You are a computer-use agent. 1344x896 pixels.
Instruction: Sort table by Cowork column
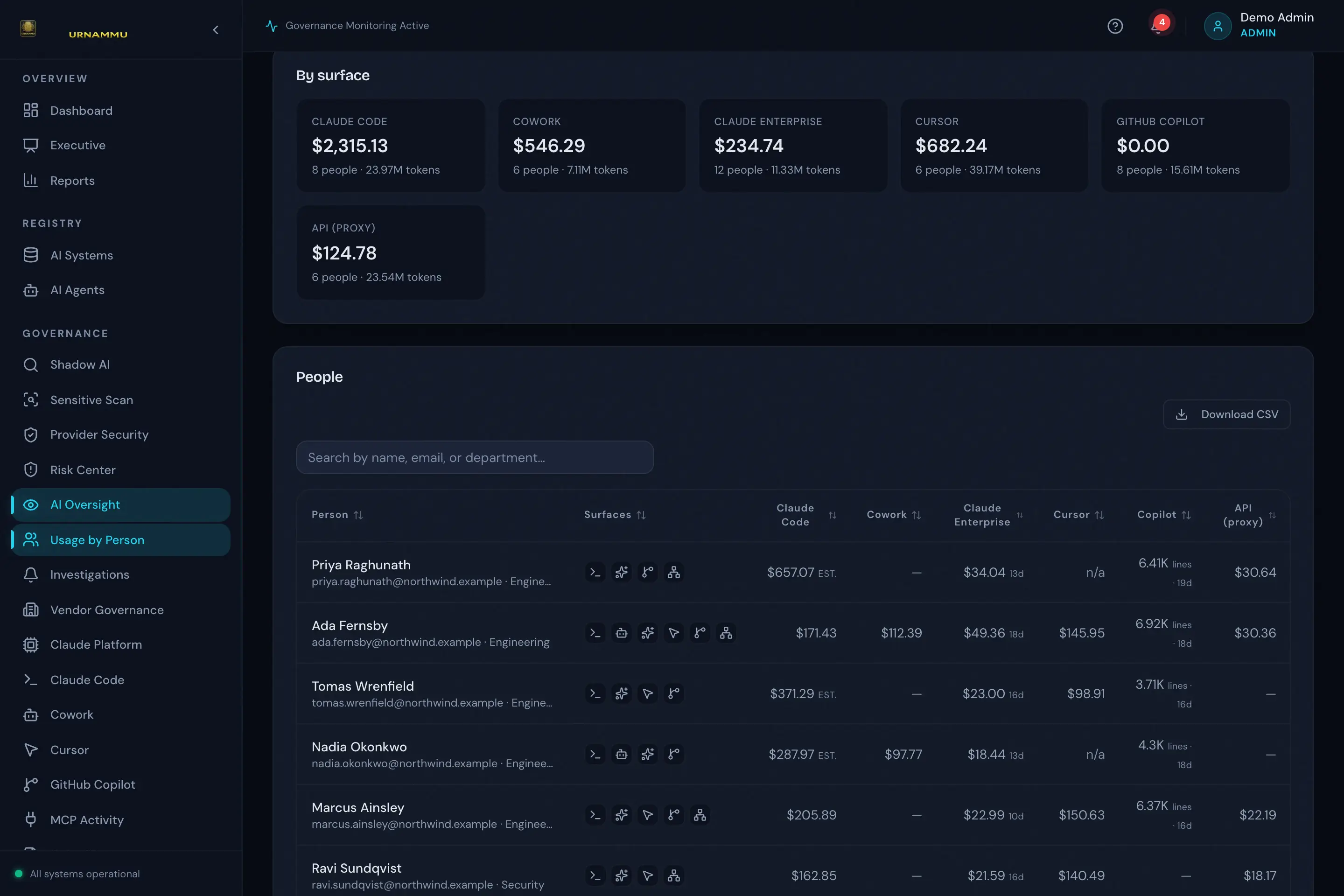(x=894, y=515)
